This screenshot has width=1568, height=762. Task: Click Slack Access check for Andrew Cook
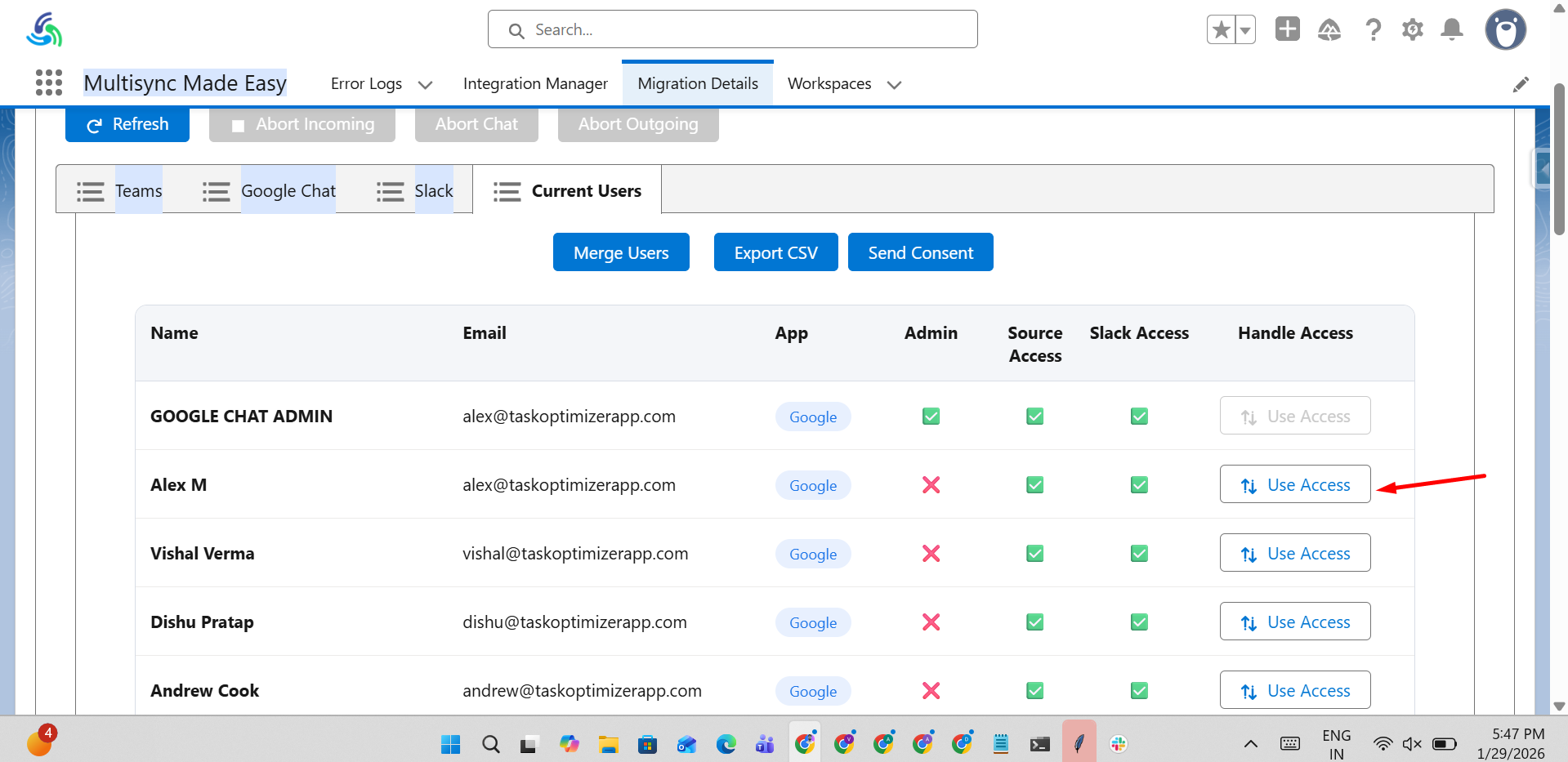point(1139,691)
